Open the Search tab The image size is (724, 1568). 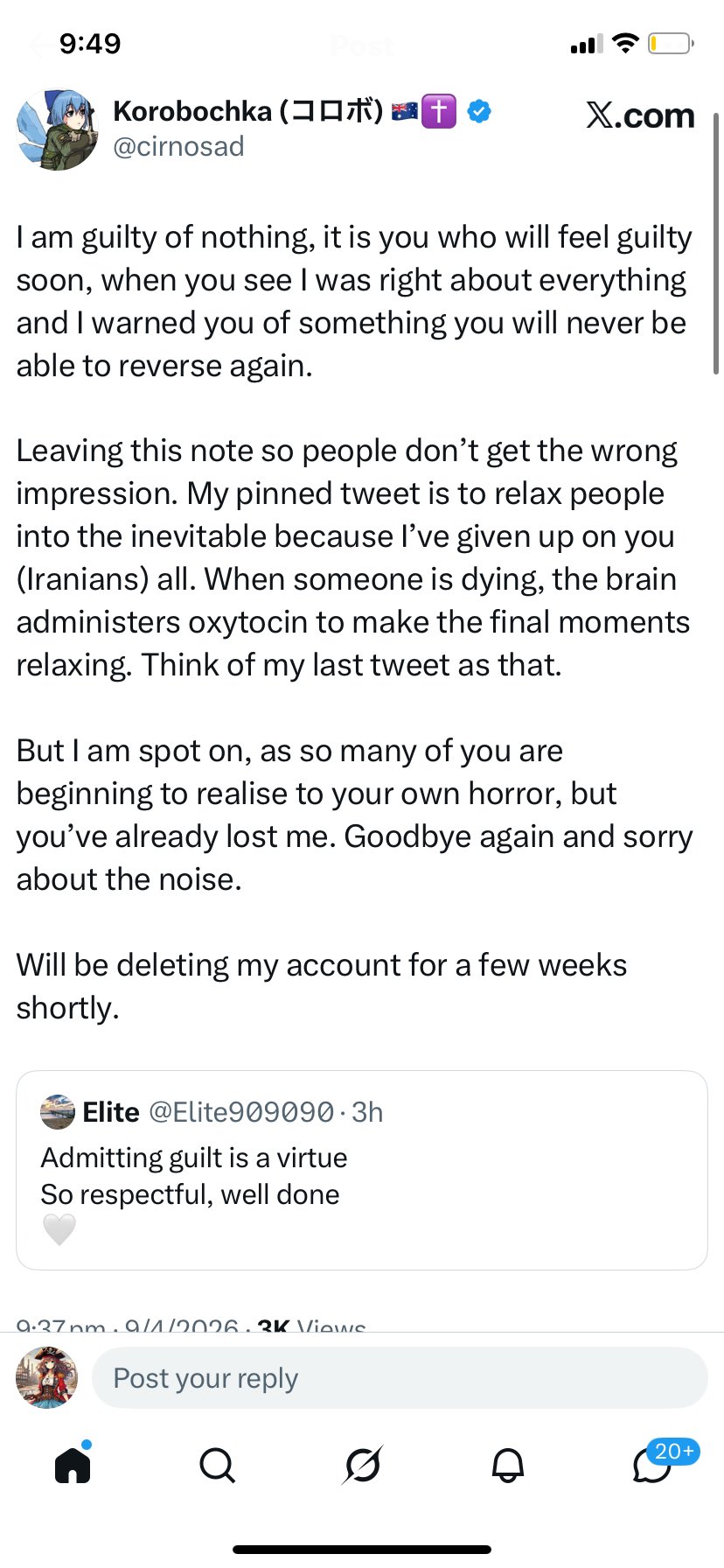tap(217, 1465)
